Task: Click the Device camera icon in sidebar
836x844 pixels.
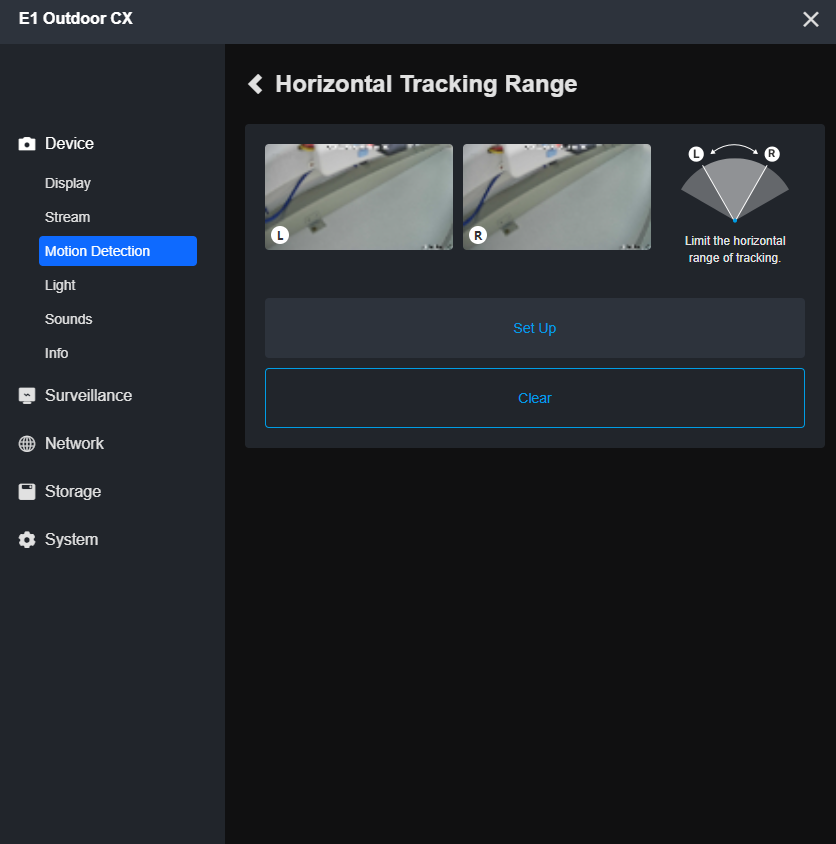Action: (x=27, y=144)
